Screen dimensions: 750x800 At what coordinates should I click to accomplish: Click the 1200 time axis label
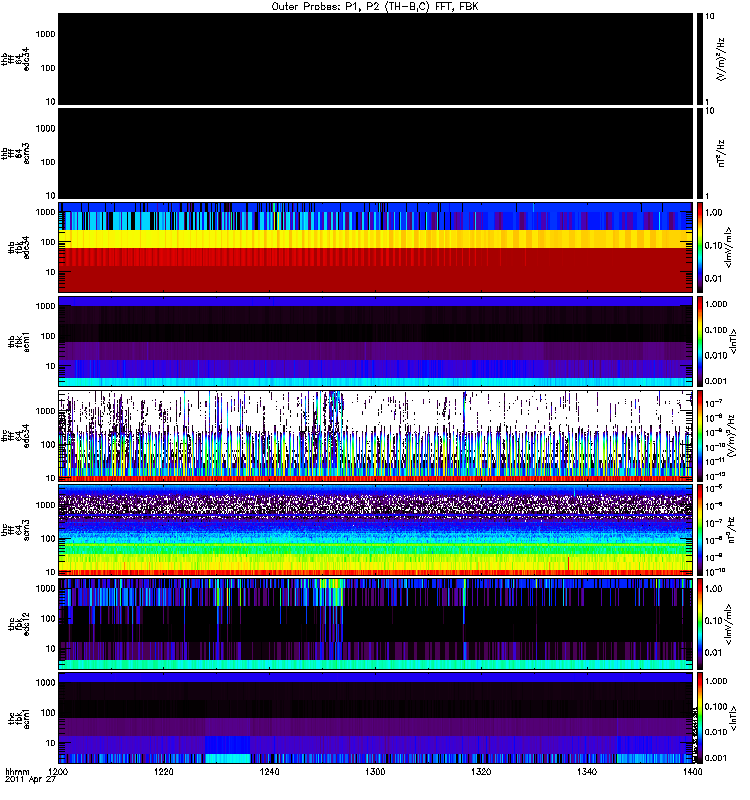click(58, 771)
